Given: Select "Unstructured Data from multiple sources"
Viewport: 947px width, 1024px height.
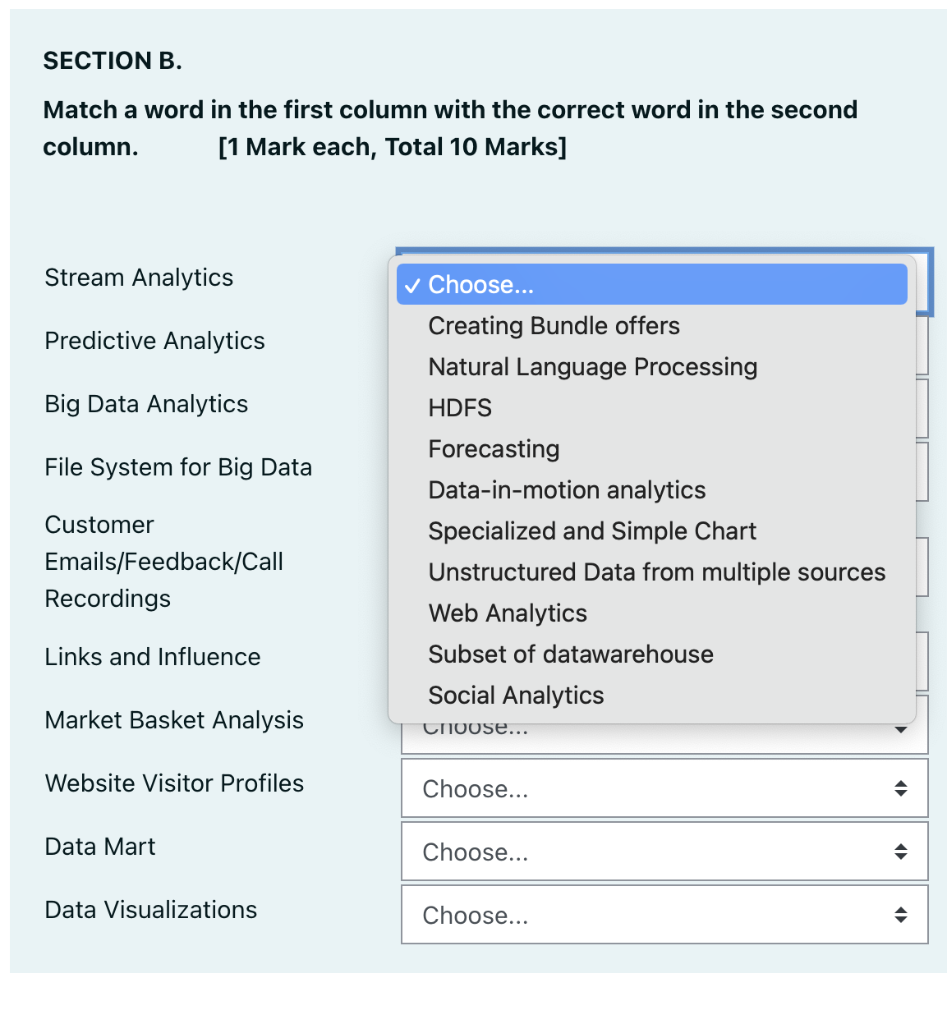Looking at the screenshot, I should click(x=656, y=572).
